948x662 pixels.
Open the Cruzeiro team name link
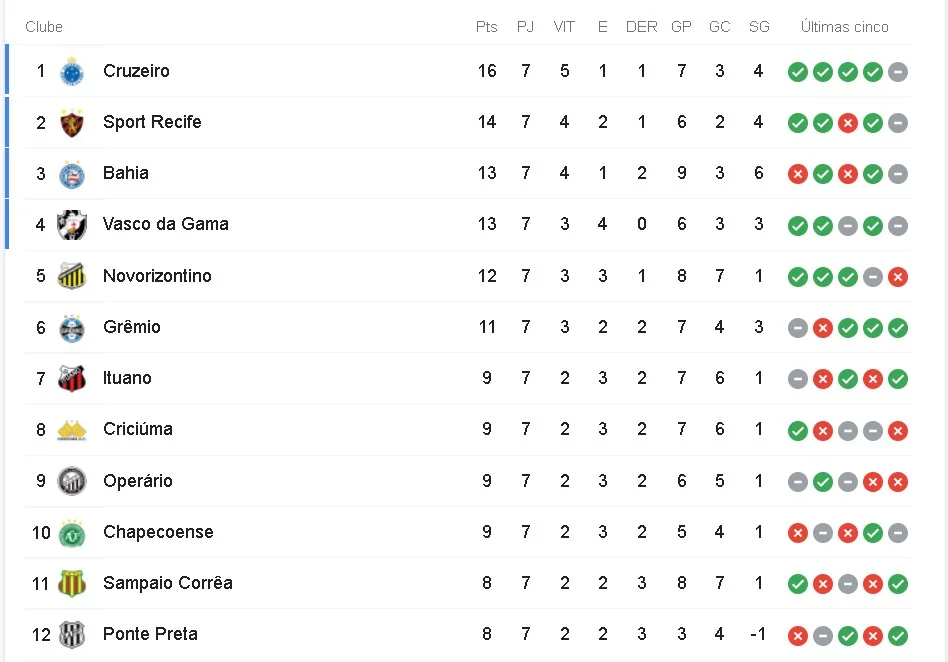click(x=136, y=71)
